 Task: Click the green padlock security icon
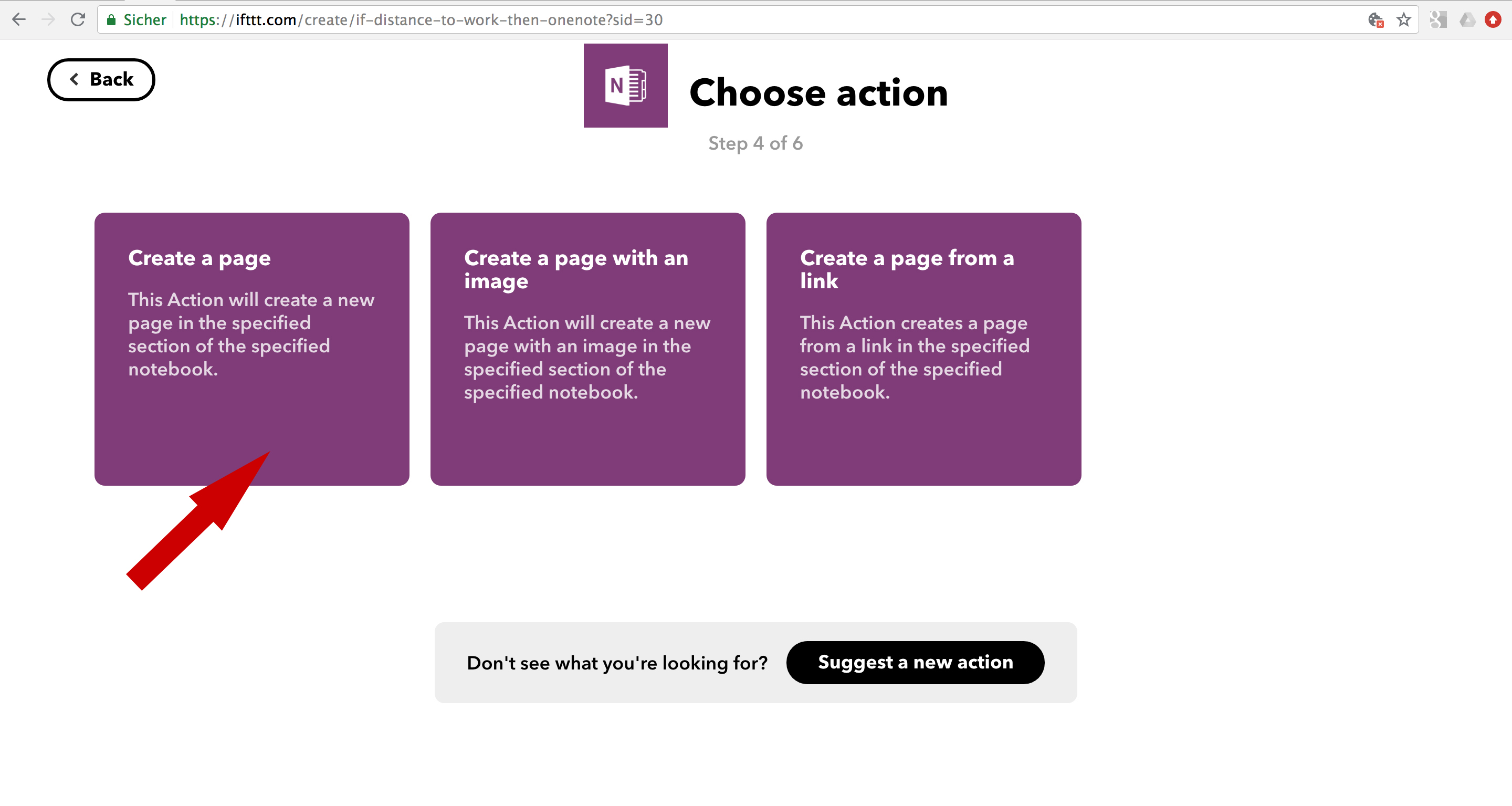click(x=111, y=20)
